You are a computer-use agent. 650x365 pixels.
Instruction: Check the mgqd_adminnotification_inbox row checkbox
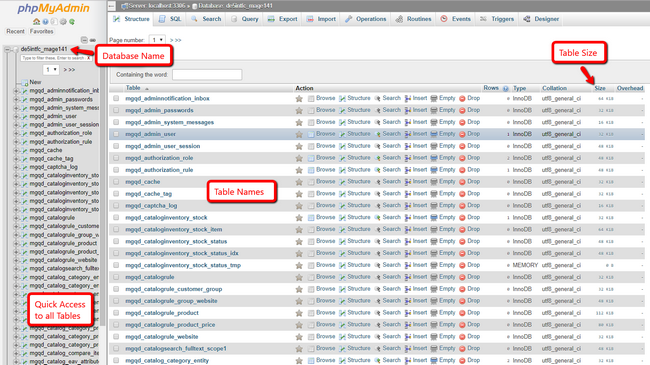point(116,98)
